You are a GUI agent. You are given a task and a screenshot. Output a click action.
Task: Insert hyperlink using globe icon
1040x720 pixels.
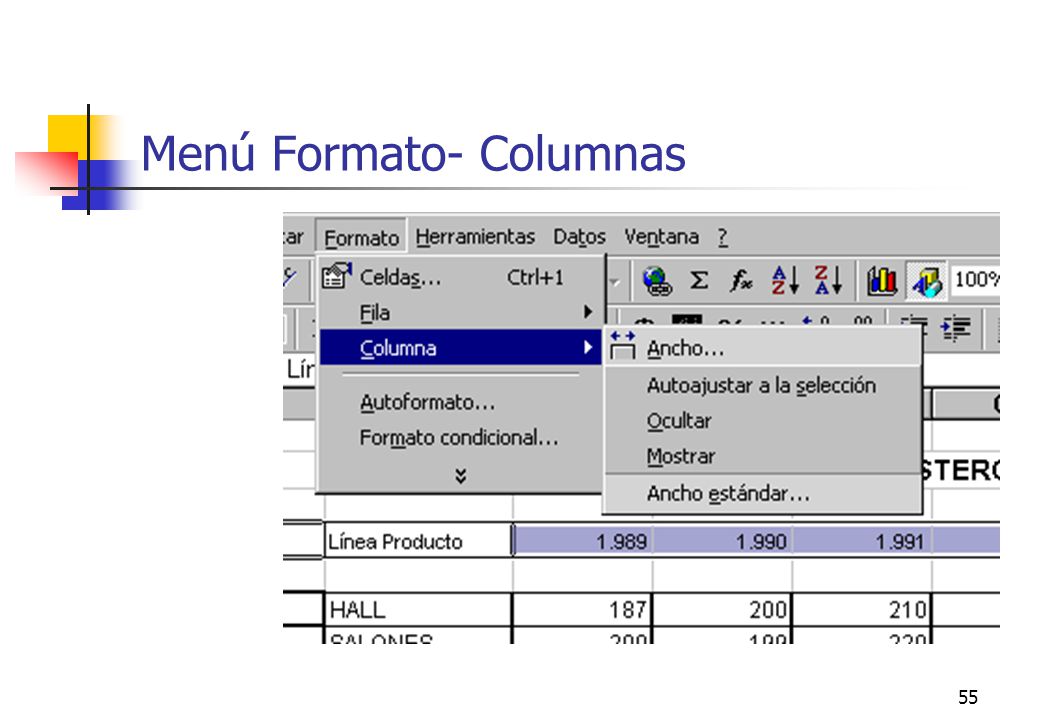coord(657,280)
